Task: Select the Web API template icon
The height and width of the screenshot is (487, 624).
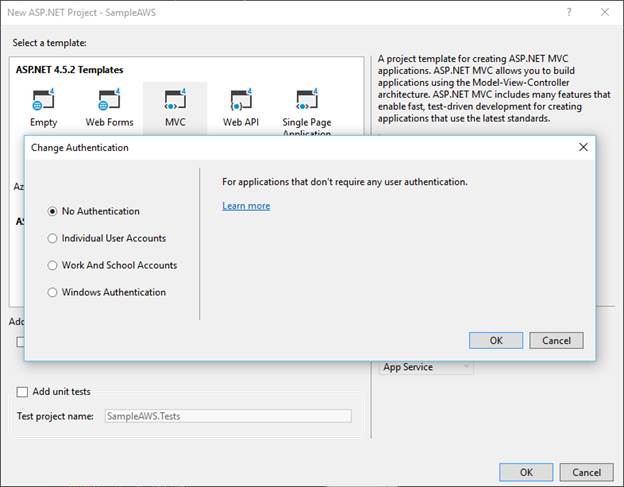Action: pyautogui.click(x=241, y=99)
